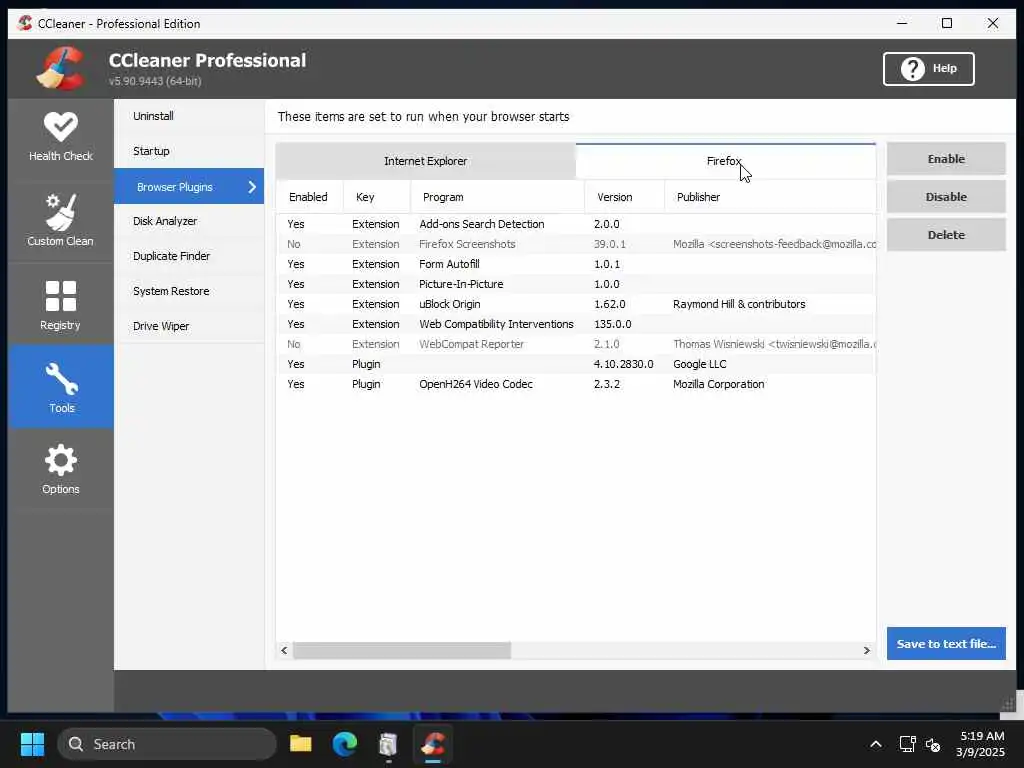Open the Custom Clean section
Viewport: 1024px width, 768px height.
coord(61,221)
